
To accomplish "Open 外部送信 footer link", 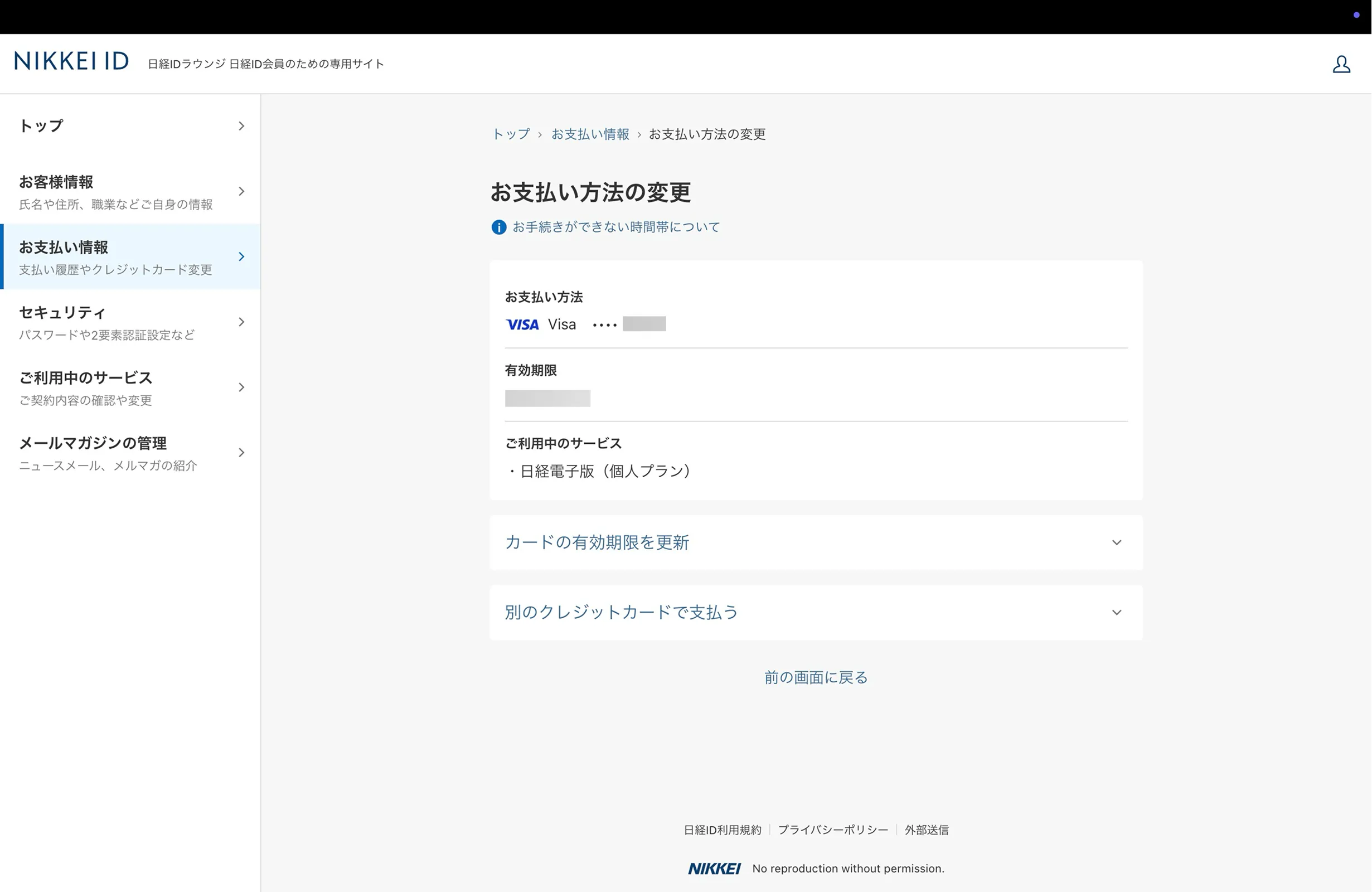I will click(x=927, y=830).
